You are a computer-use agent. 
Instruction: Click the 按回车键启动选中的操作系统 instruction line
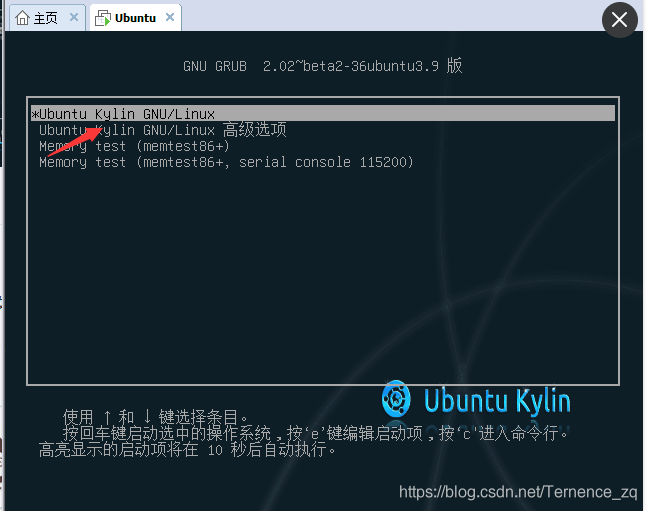click(x=316, y=433)
